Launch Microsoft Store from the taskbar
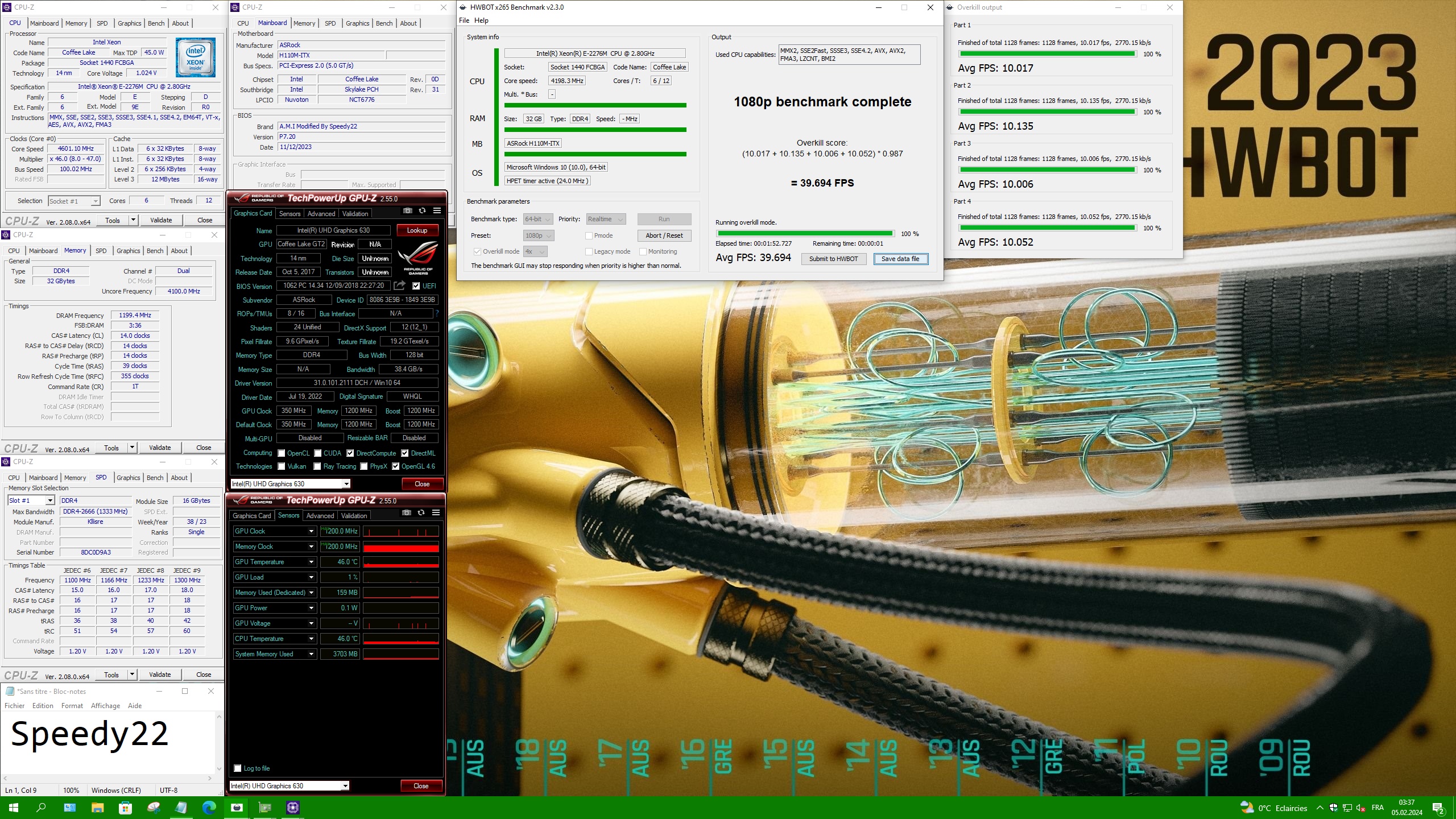The width and height of the screenshot is (1456, 819). point(125,808)
